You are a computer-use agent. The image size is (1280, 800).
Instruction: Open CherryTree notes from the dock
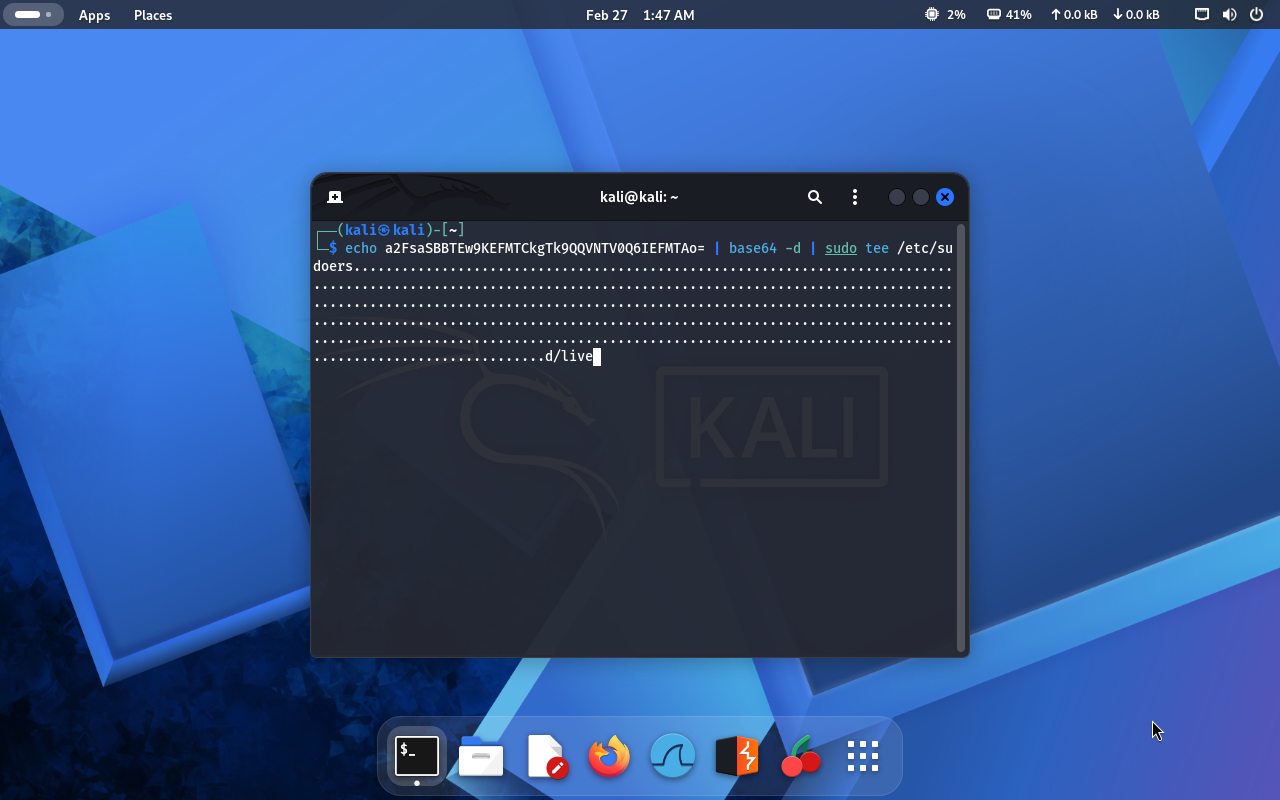800,756
